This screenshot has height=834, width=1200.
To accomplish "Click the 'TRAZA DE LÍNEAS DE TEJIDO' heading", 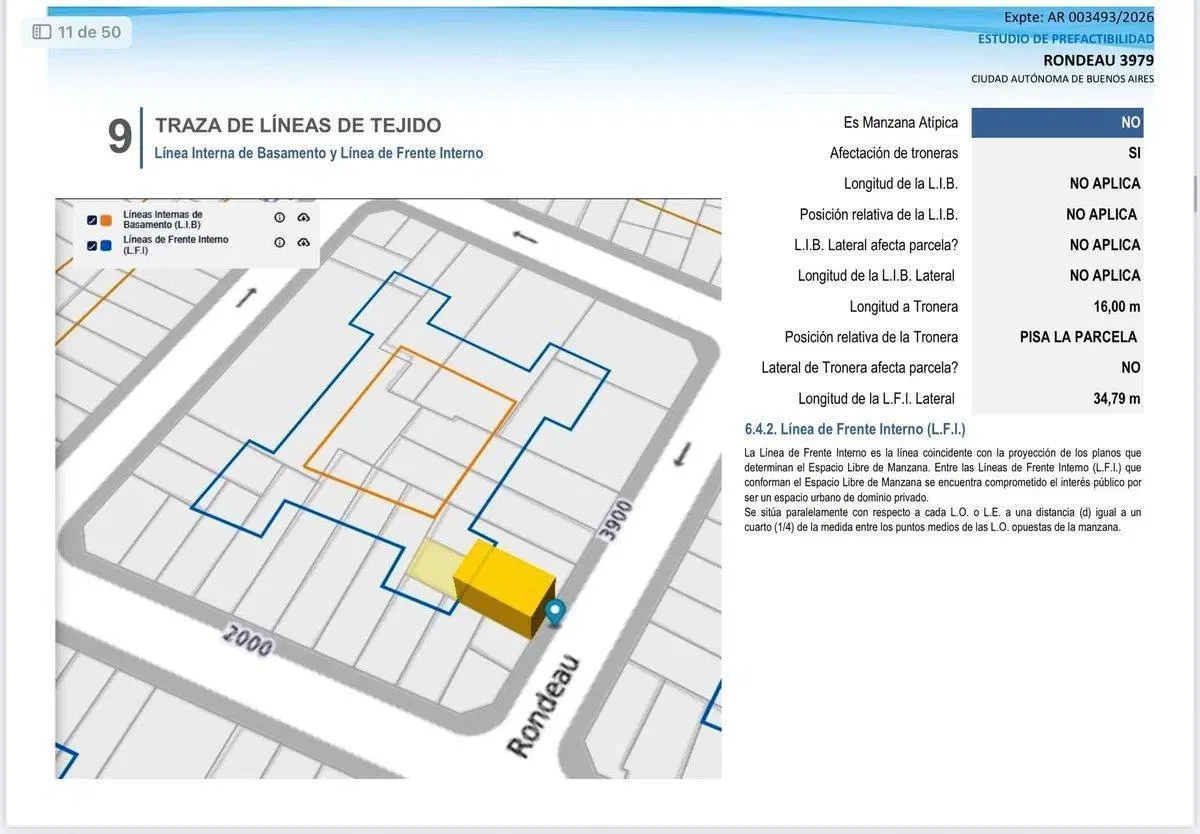I will tap(298, 125).
